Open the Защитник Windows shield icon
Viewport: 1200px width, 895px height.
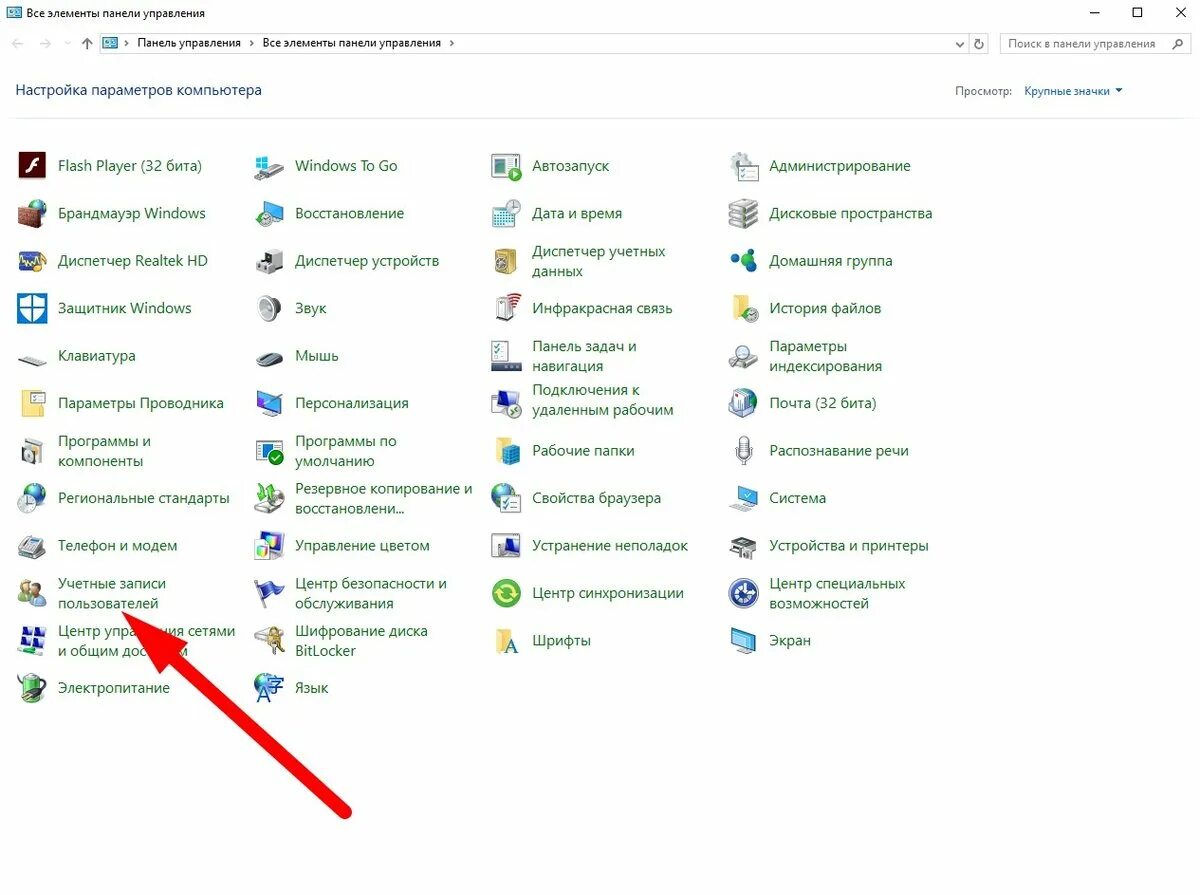[32, 308]
